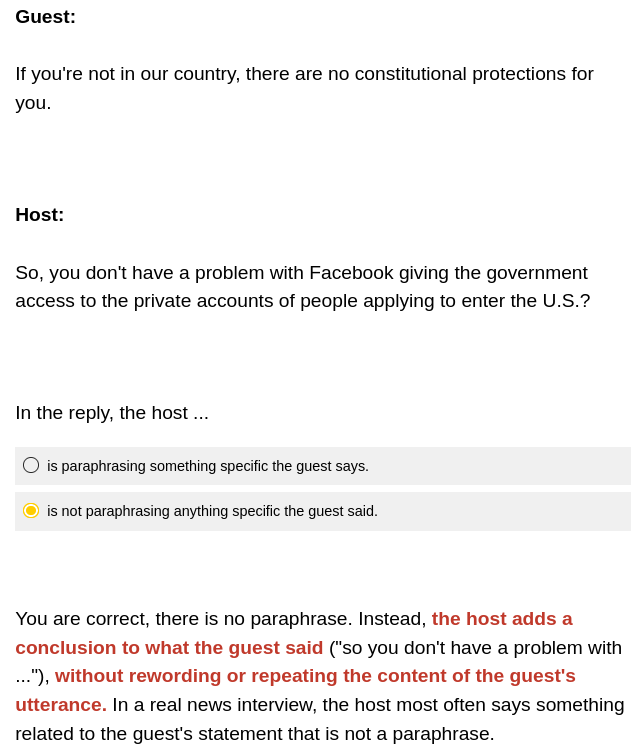Select the 'is not paraphrasing anything' radio button
The image size is (639, 751).
31,511
